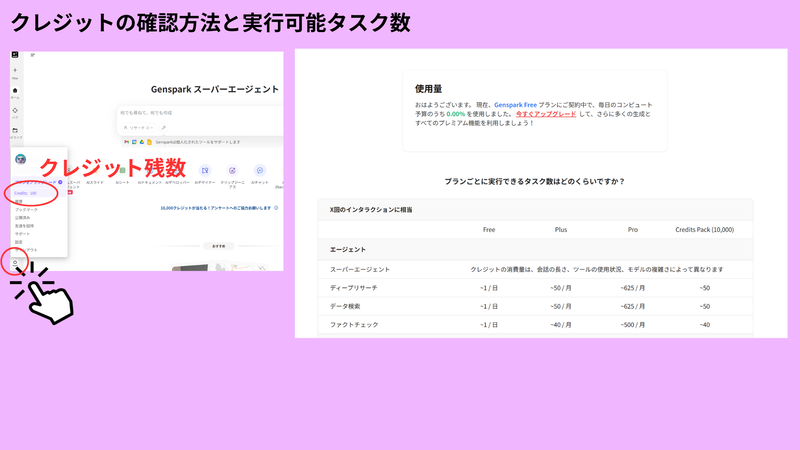Click the Gmail icon under the prompt box

tap(127, 142)
